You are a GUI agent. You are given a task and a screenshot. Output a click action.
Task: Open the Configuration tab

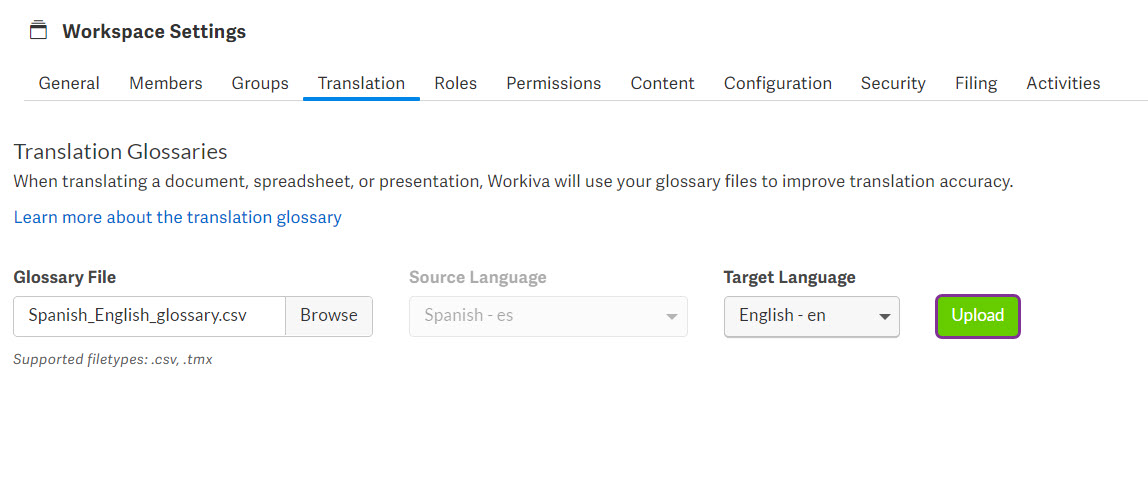[778, 83]
